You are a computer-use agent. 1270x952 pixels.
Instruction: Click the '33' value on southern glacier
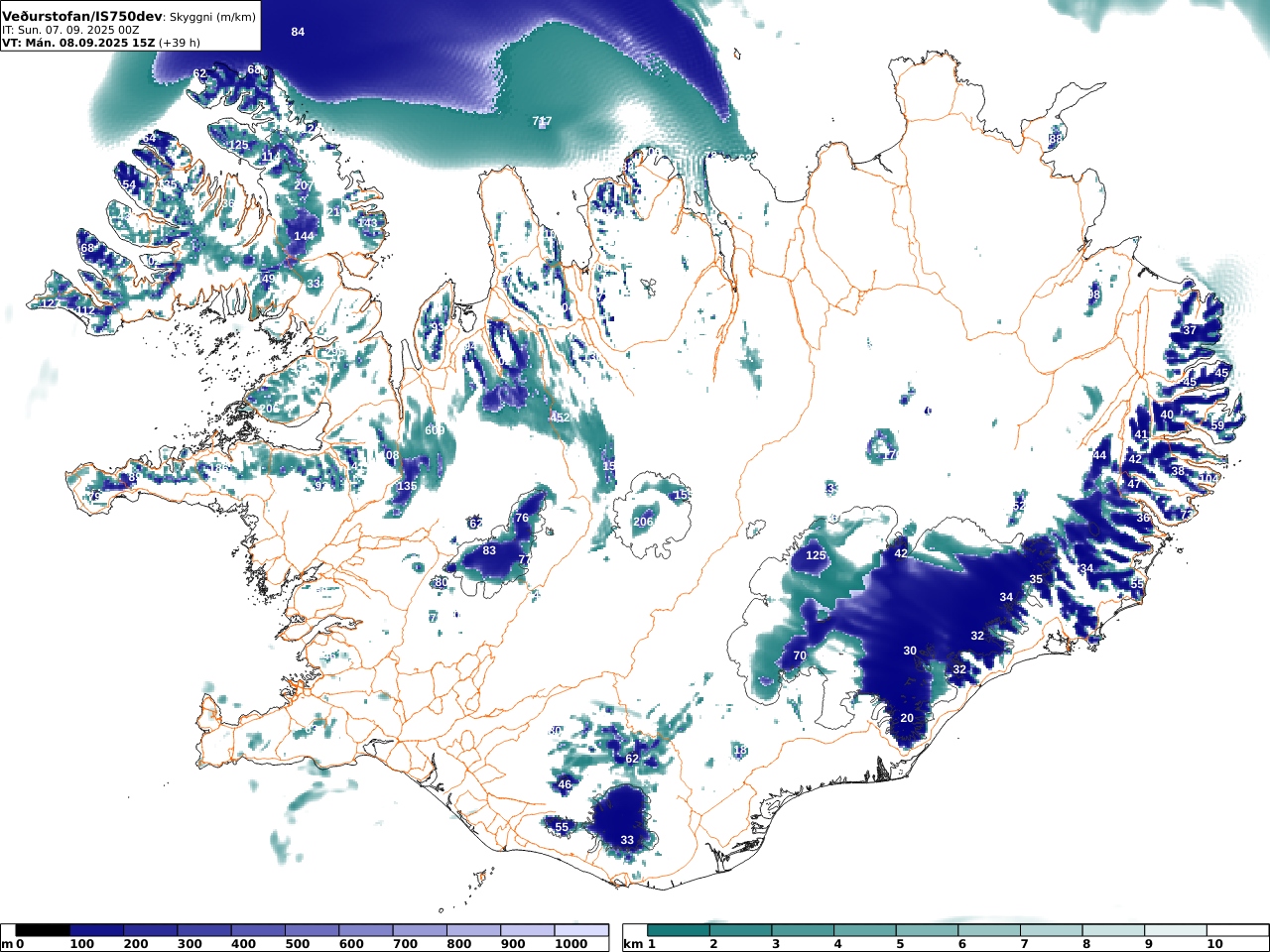[627, 841]
